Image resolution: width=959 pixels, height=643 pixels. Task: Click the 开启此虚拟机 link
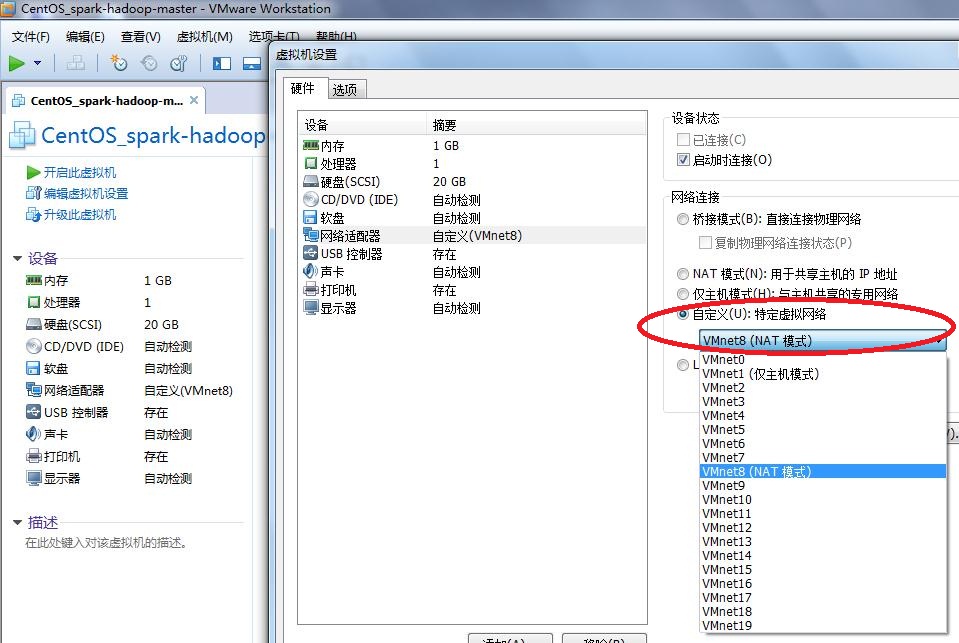tap(80, 173)
